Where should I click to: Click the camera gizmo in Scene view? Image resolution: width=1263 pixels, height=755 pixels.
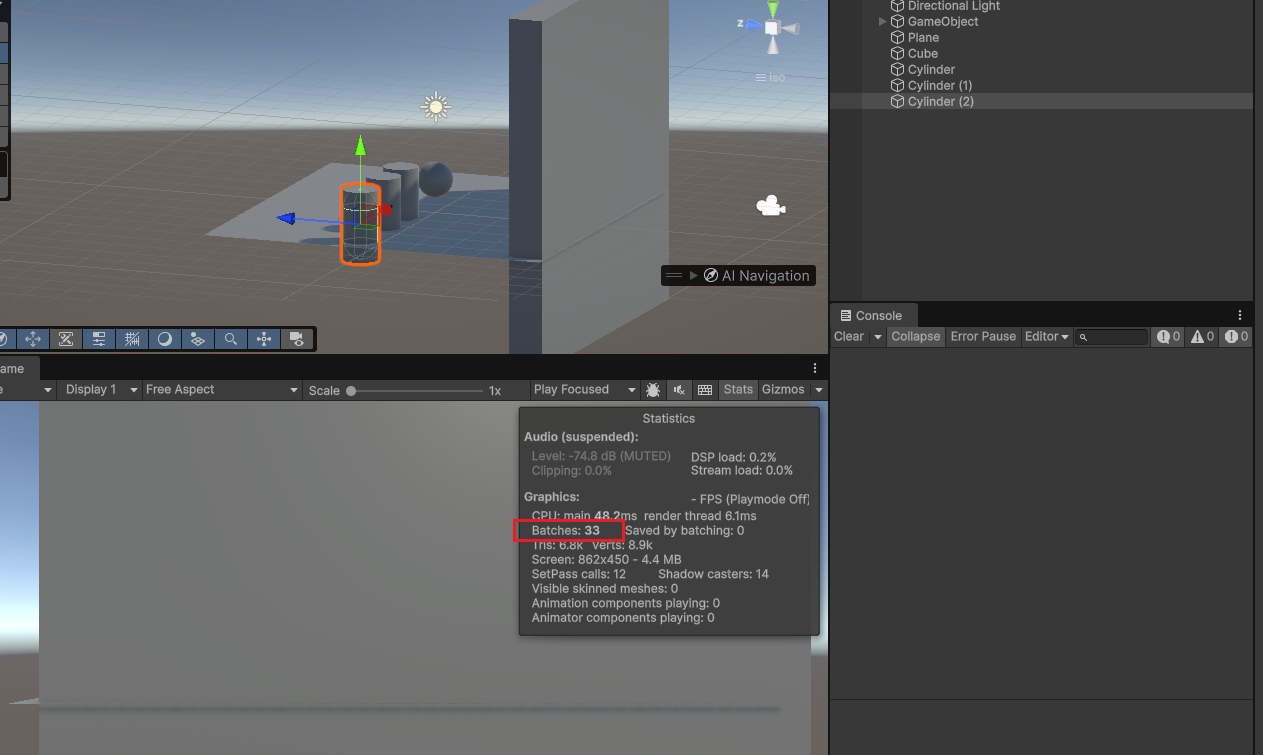pyautogui.click(x=769, y=206)
